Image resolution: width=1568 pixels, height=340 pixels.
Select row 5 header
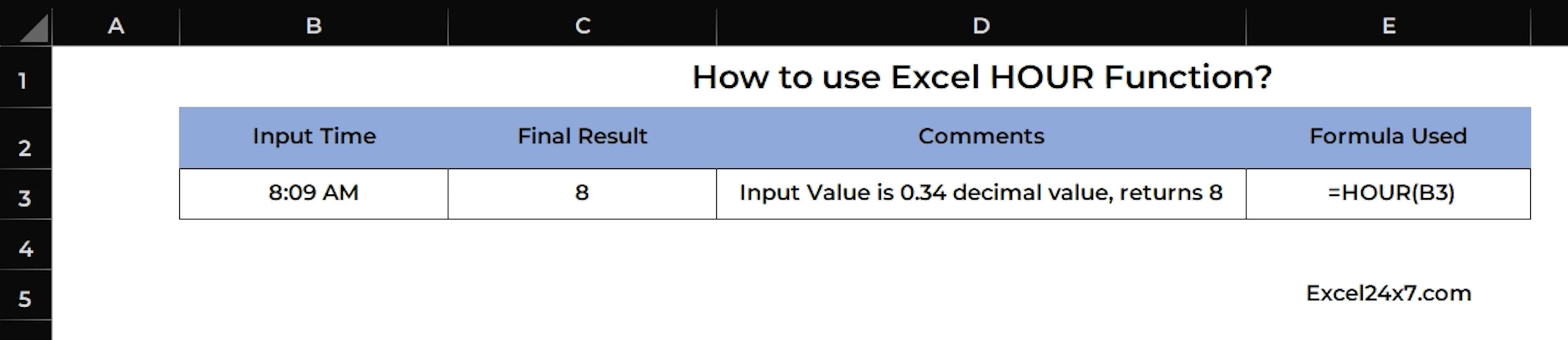pos(24,299)
